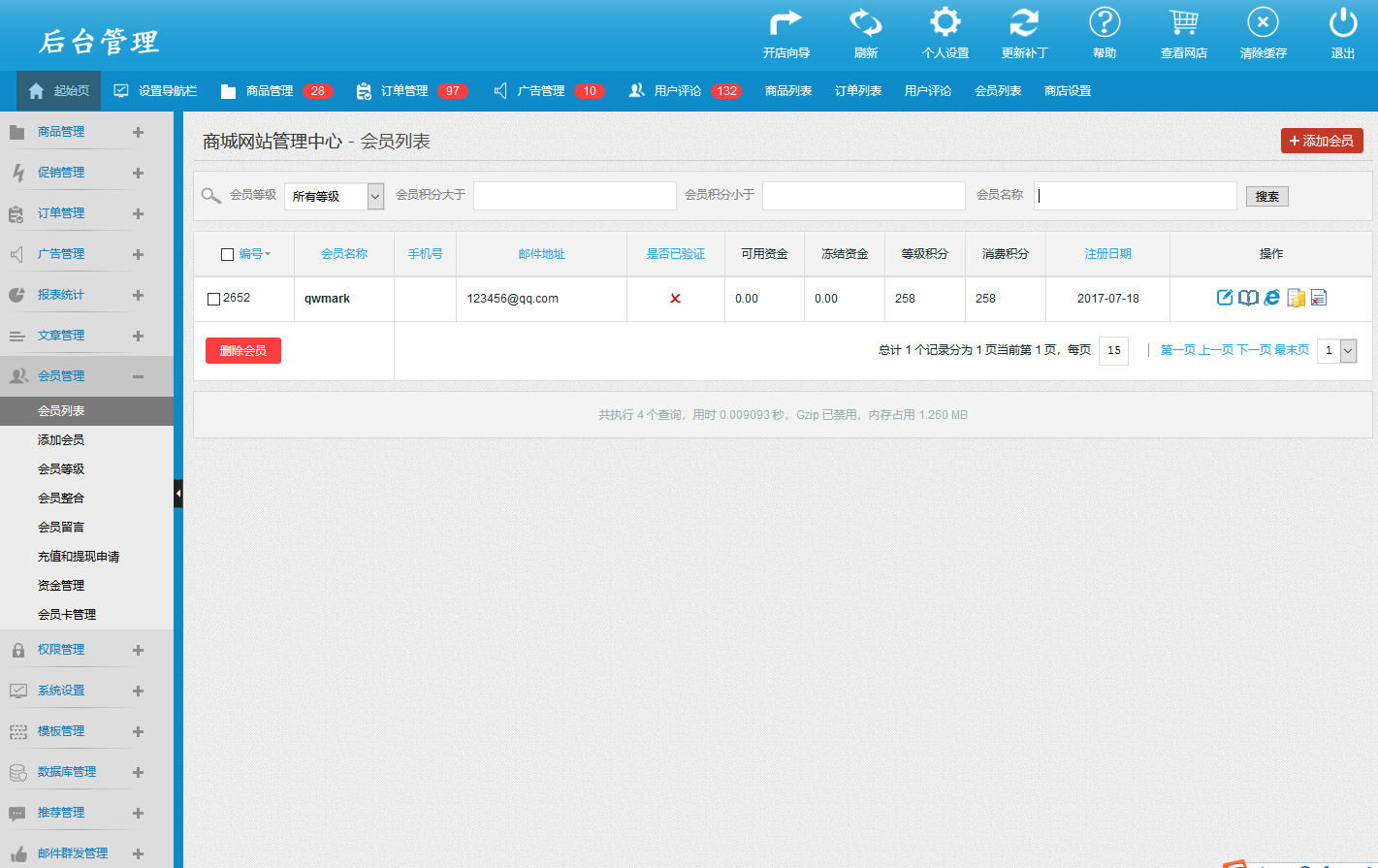Image resolution: width=1378 pixels, height=868 pixels.
Task: Click the magnifier icon in search bar
Action: pyautogui.click(x=210, y=196)
